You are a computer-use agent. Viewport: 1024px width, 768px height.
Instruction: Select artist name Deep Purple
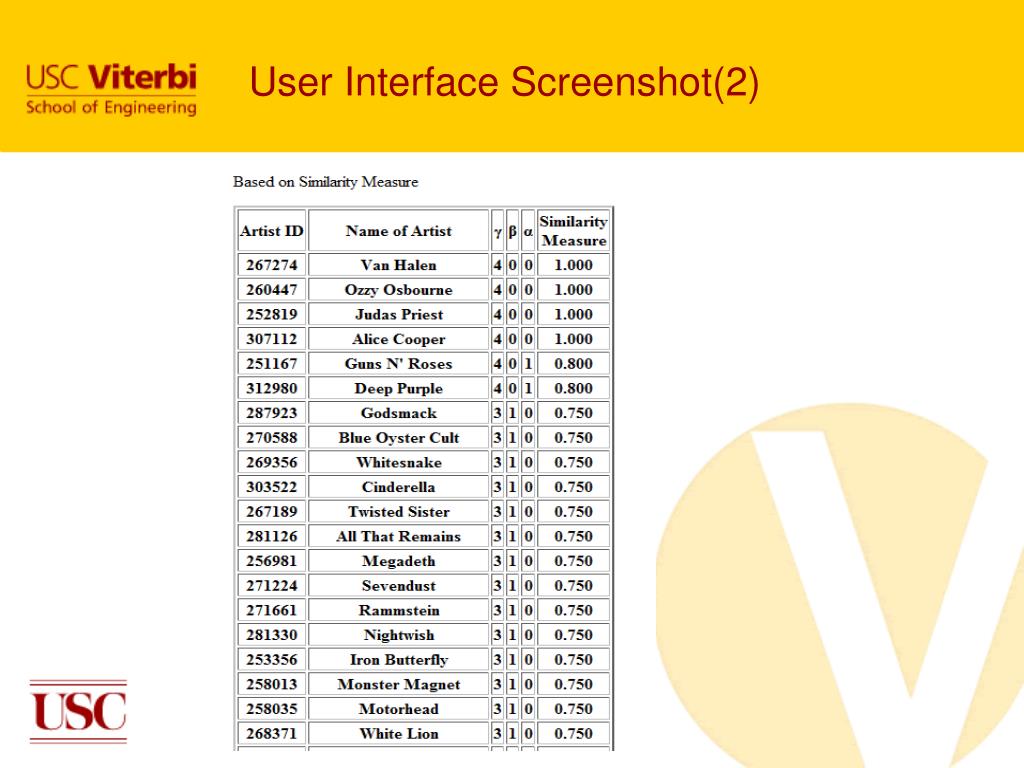[x=398, y=389]
